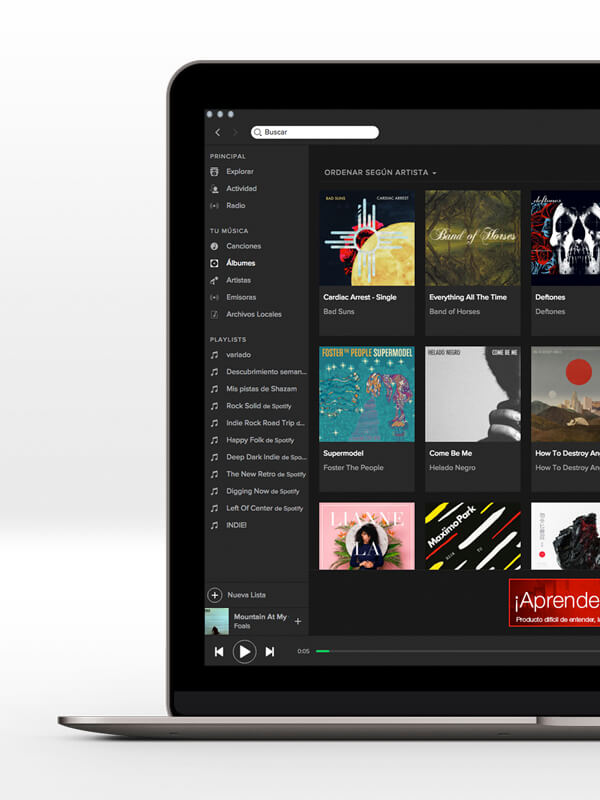600x800 pixels.
Task: Open Happy Folk de Spotify playlist
Action: [260, 440]
